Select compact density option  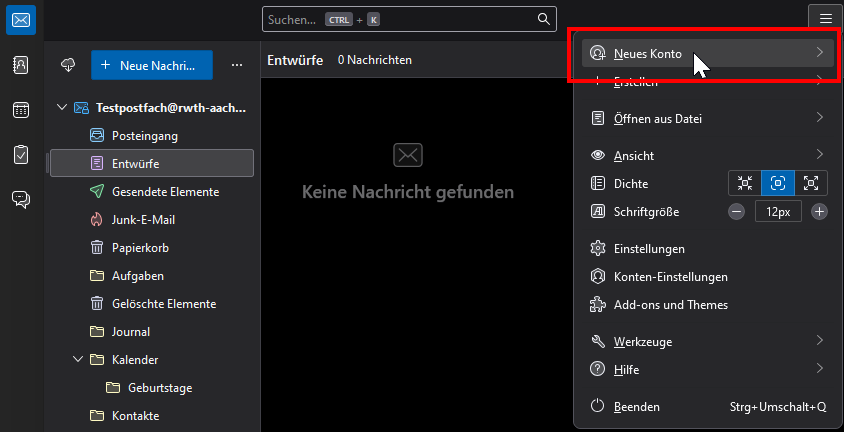(x=744, y=183)
